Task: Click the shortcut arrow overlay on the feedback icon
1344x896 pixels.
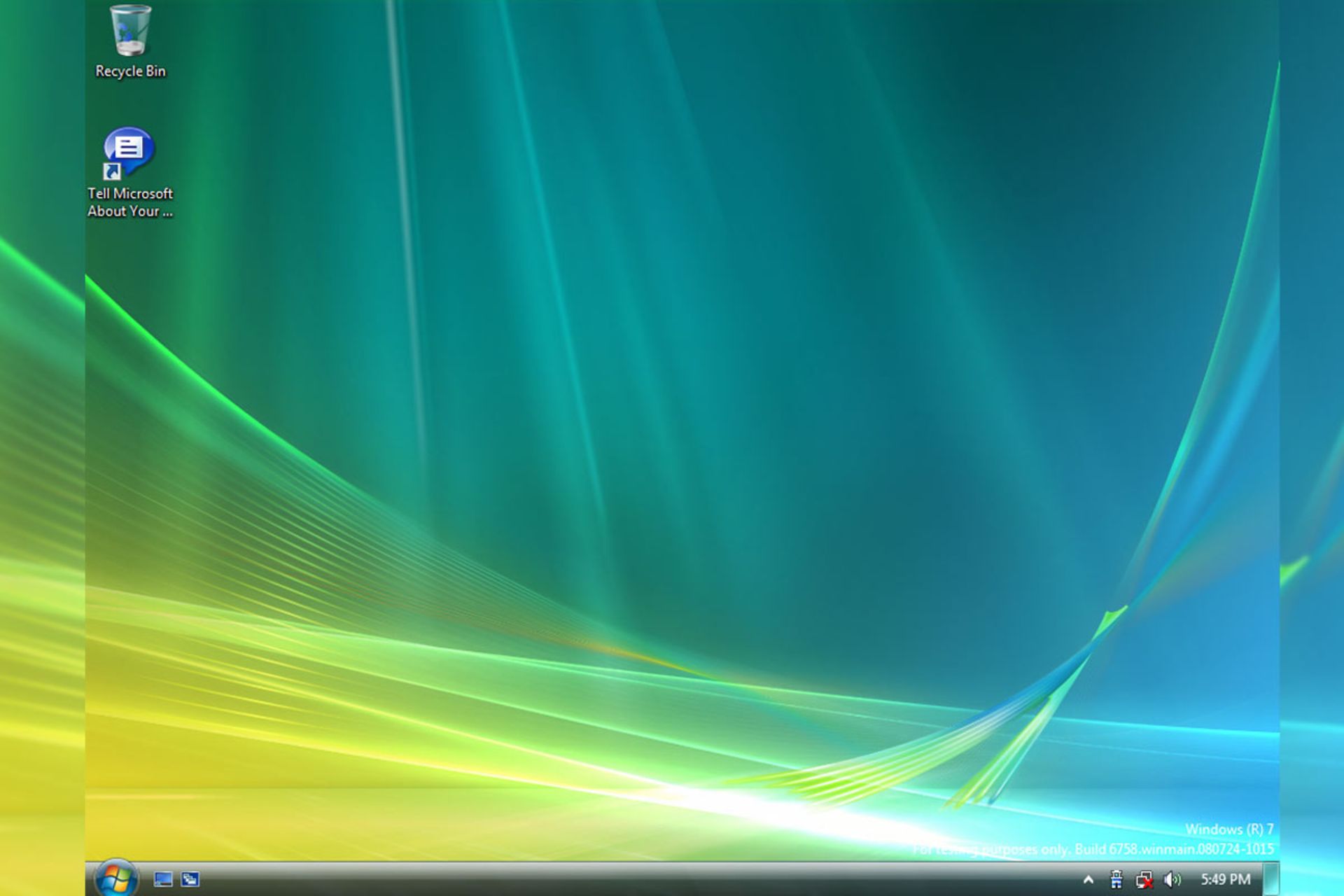Action: pos(111,171)
